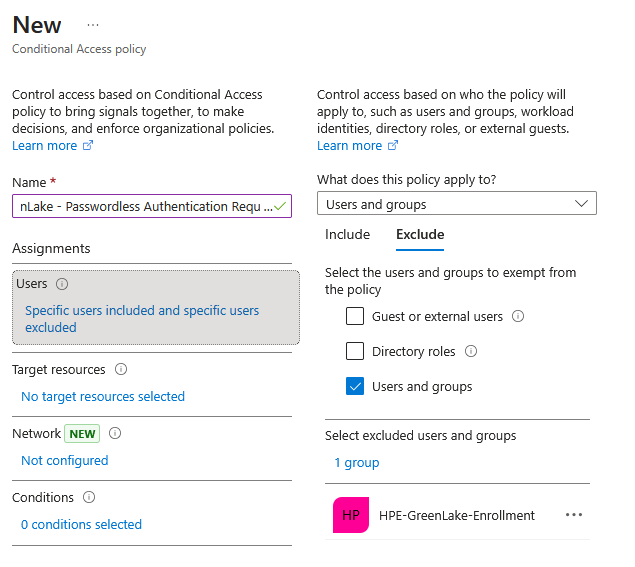Enable Guest or external users checkbox
The image size is (635, 567).
coord(355,317)
